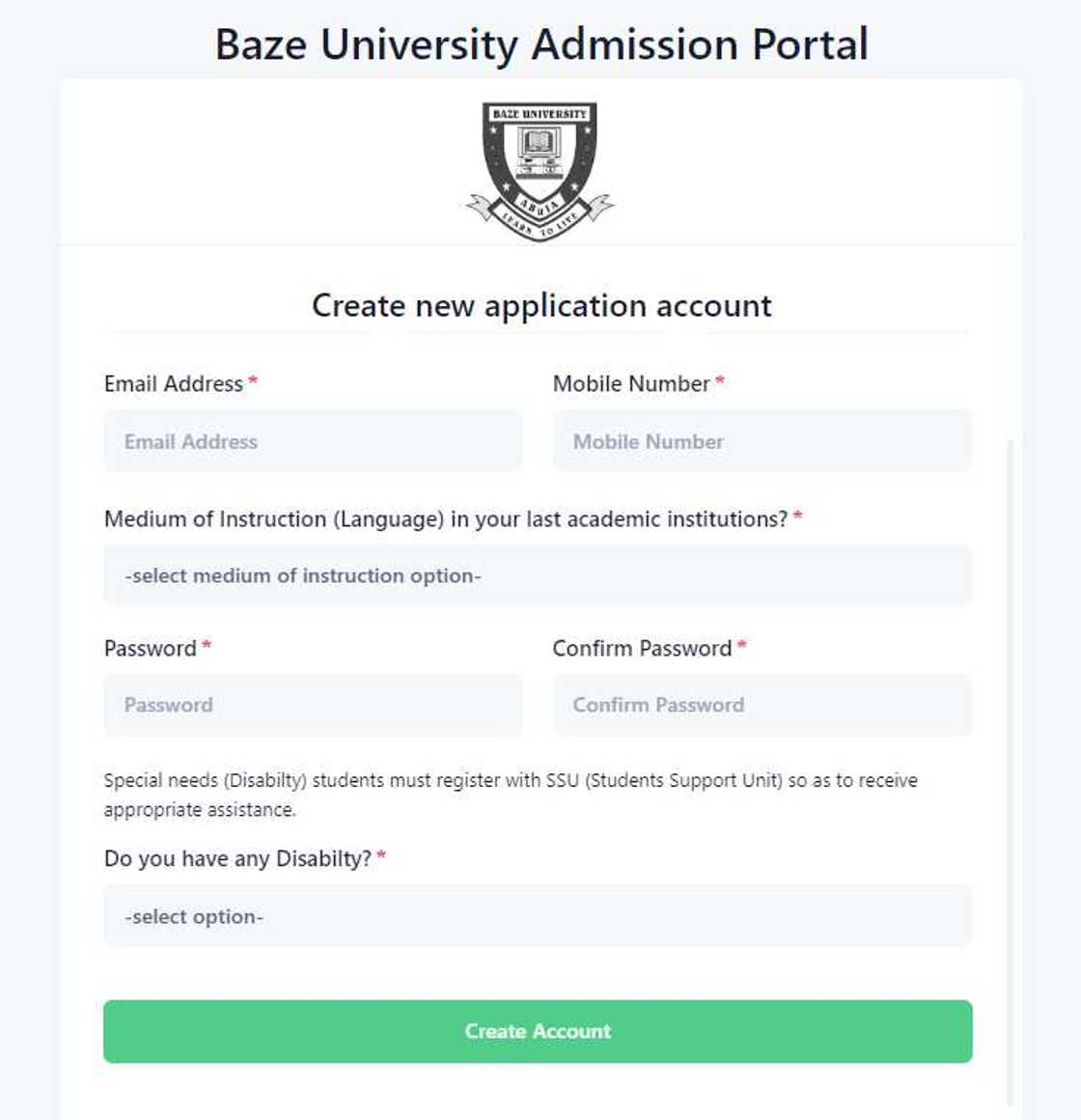Click the Baze University Admission Portal title
Viewport: 1081px width, 1120px height.
[x=540, y=43]
